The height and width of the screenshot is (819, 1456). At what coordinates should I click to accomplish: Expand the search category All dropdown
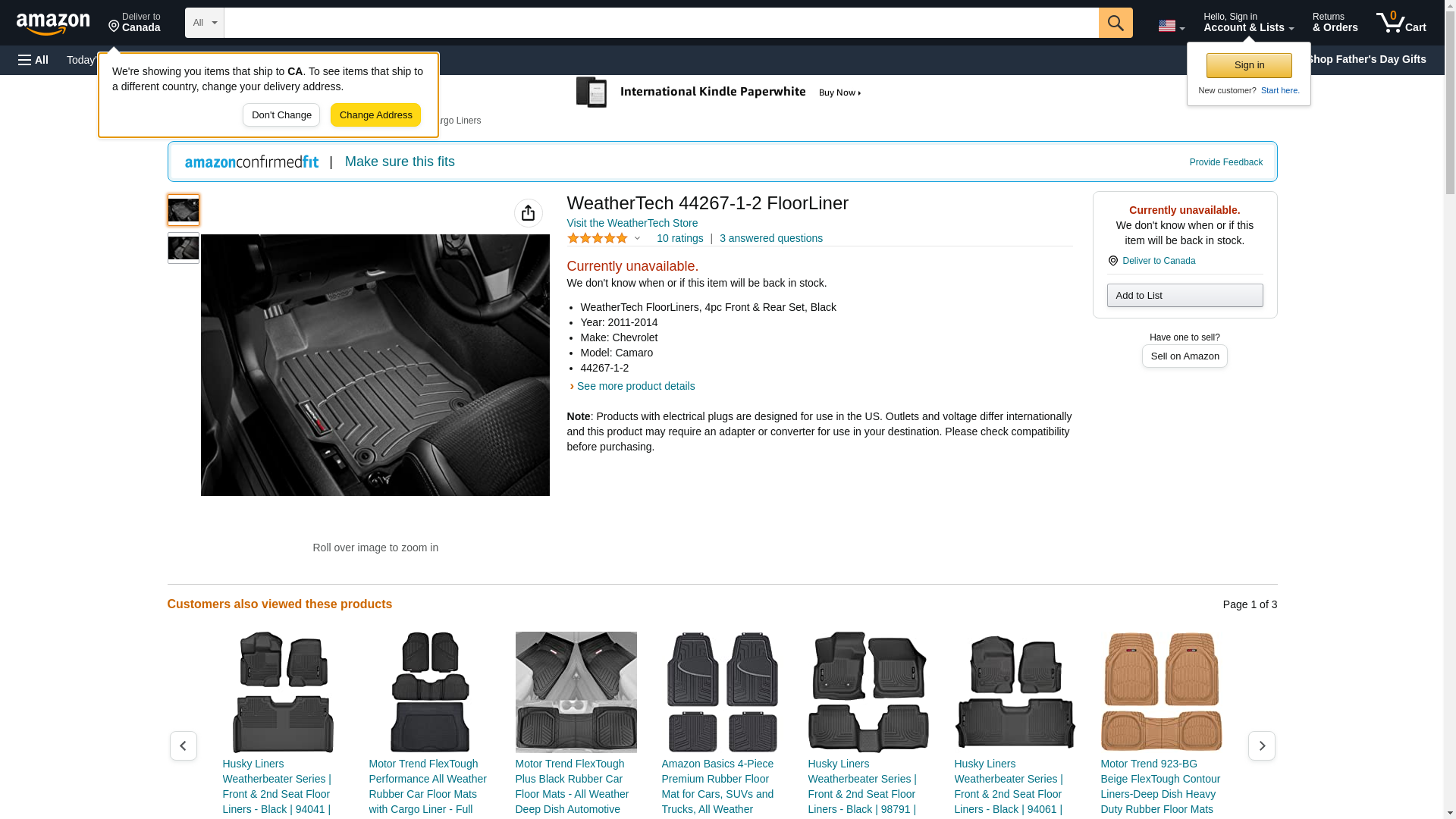(204, 23)
